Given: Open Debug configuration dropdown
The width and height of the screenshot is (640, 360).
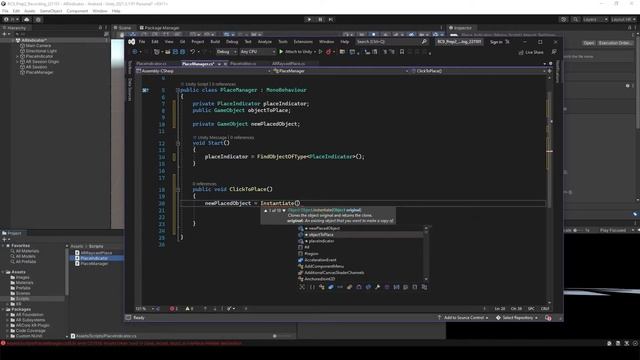Looking at the screenshot, I should click(226, 52).
